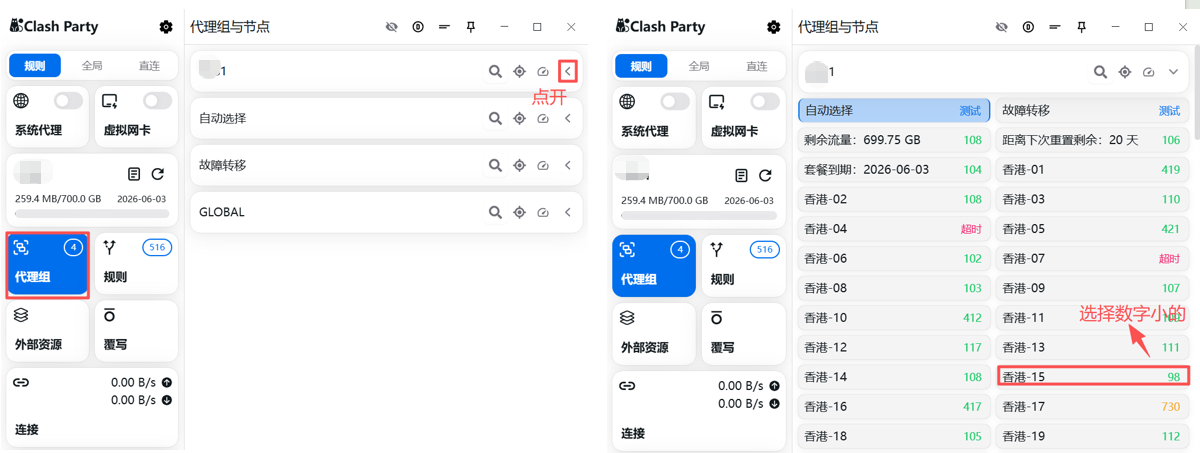Toggle 系统代理 switch in right window
This screenshot has width=1200, height=453.
coord(675,101)
